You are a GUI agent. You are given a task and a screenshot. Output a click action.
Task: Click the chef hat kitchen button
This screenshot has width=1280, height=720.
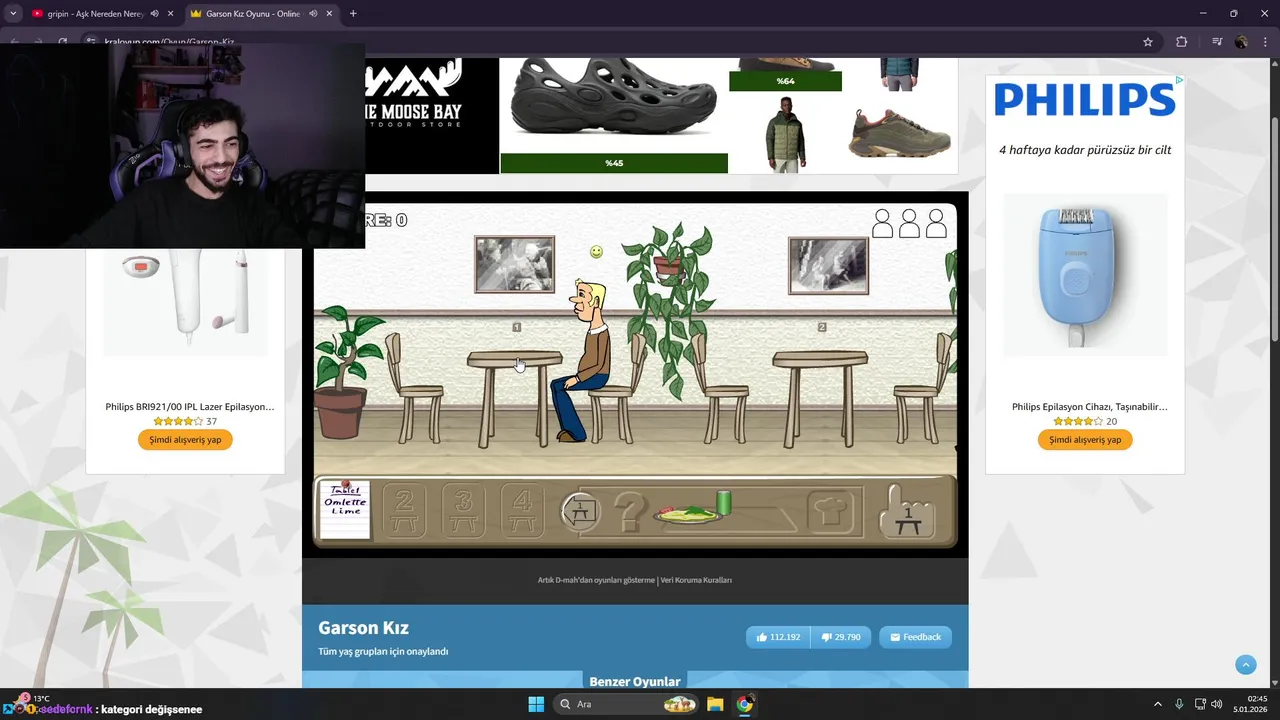(x=832, y=511)
